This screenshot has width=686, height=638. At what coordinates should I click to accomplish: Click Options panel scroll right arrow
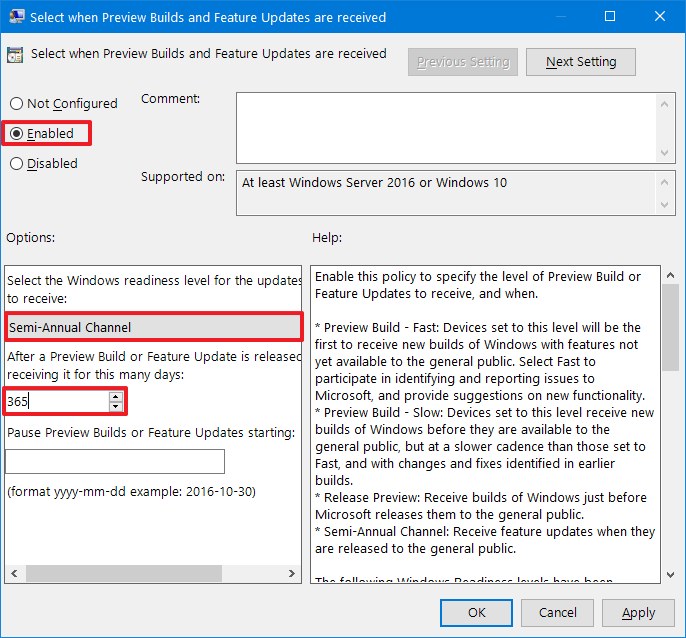coord(291,573)
